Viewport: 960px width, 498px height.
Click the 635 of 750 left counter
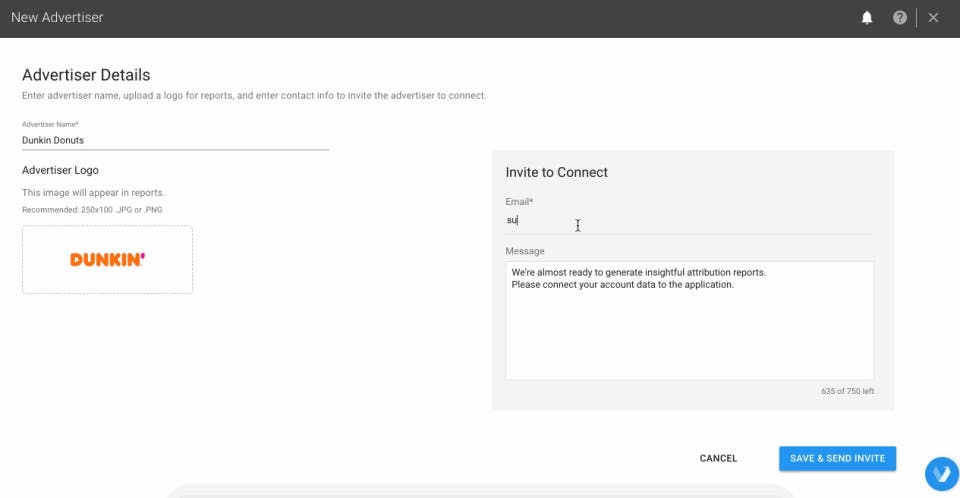847,391
